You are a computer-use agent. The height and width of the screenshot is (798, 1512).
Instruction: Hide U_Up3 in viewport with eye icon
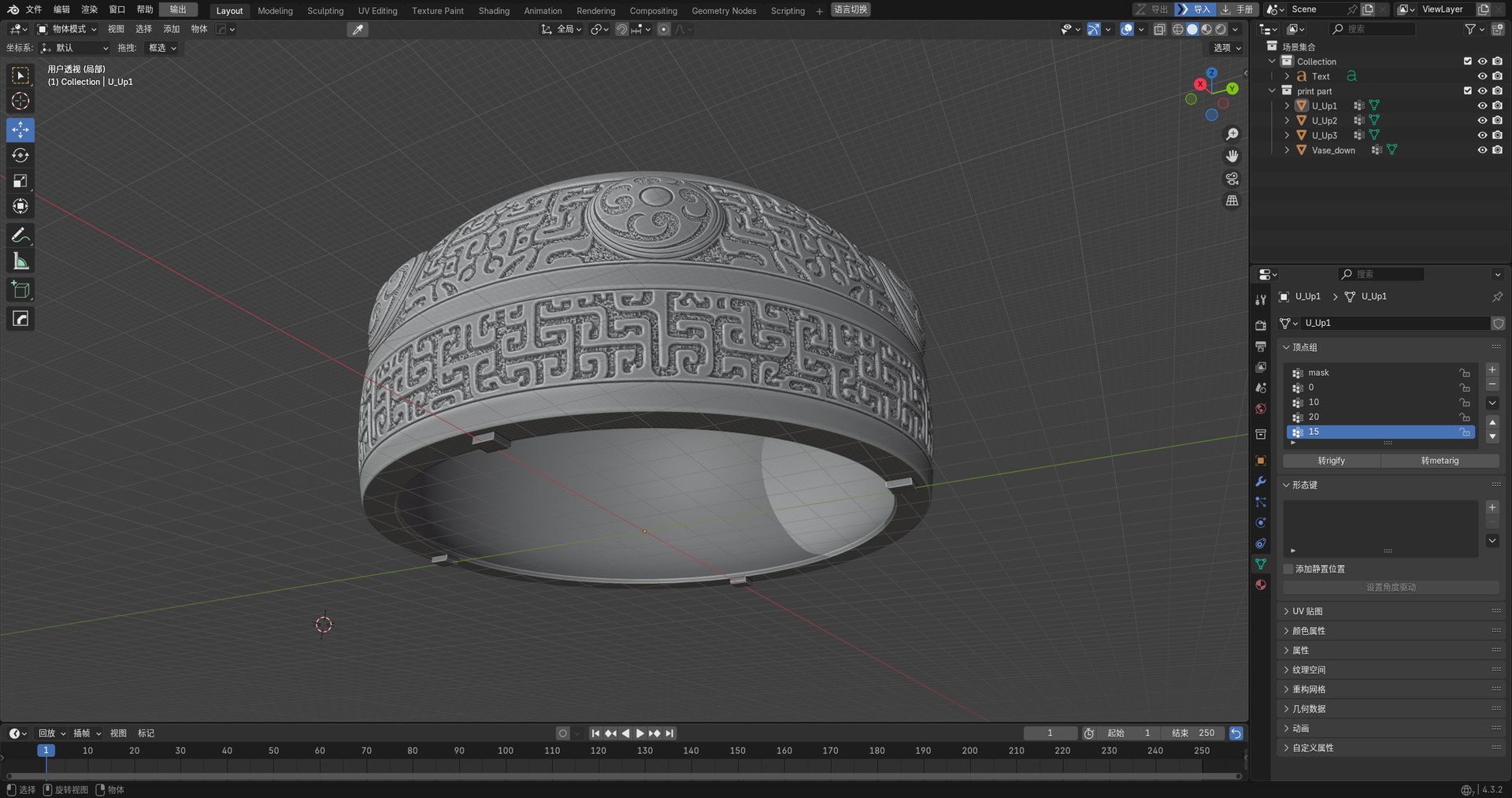(x=1482, y=135)
